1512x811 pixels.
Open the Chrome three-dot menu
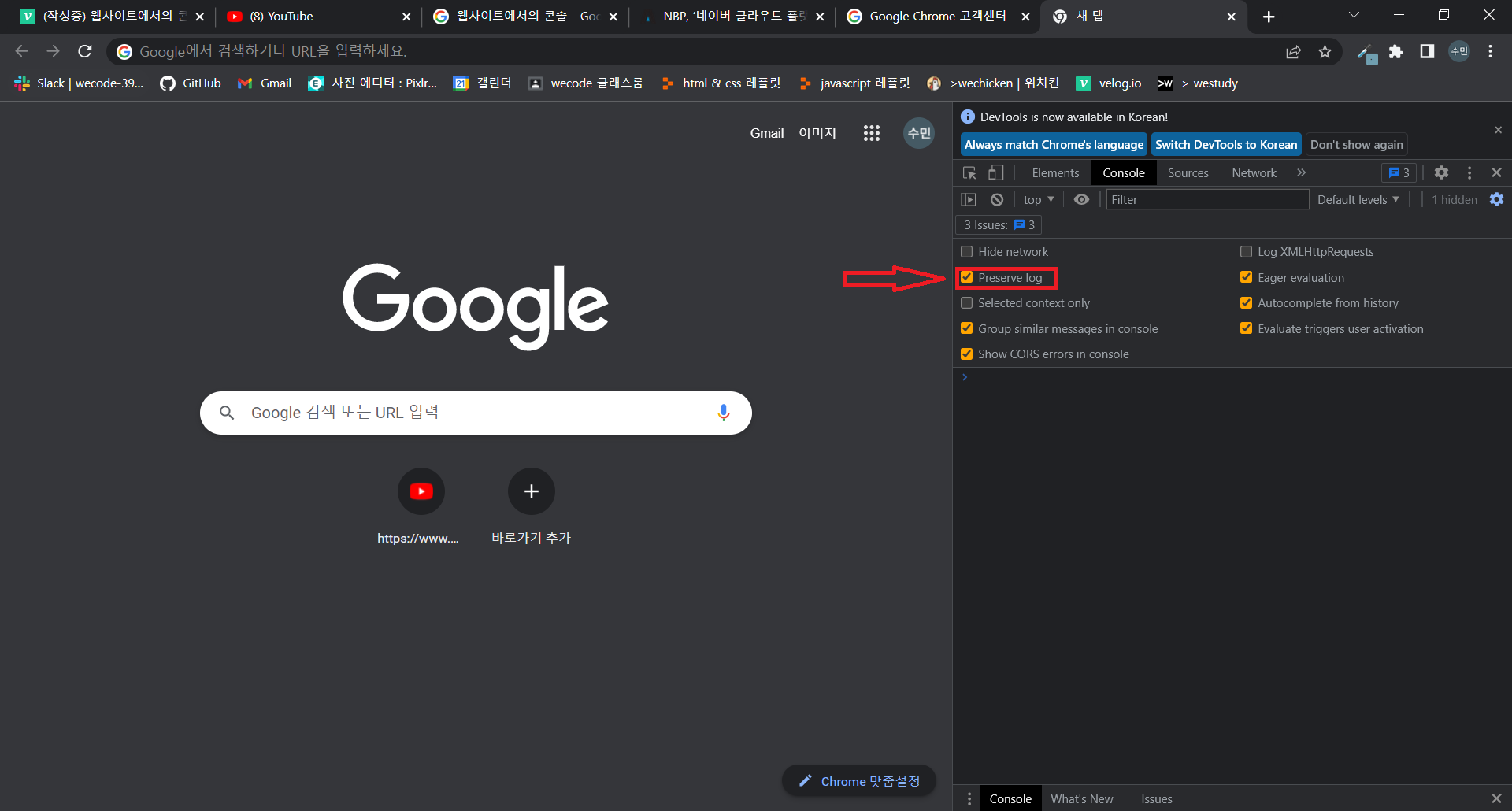pyautogui.click(x=1490, y=52)
